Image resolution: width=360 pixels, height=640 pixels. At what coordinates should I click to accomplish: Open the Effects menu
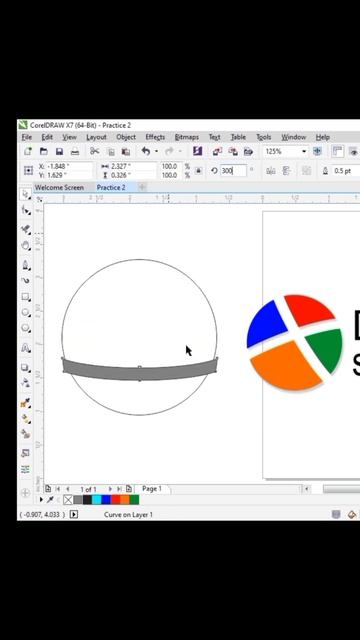pyautogui.click(x=155, y=137)
